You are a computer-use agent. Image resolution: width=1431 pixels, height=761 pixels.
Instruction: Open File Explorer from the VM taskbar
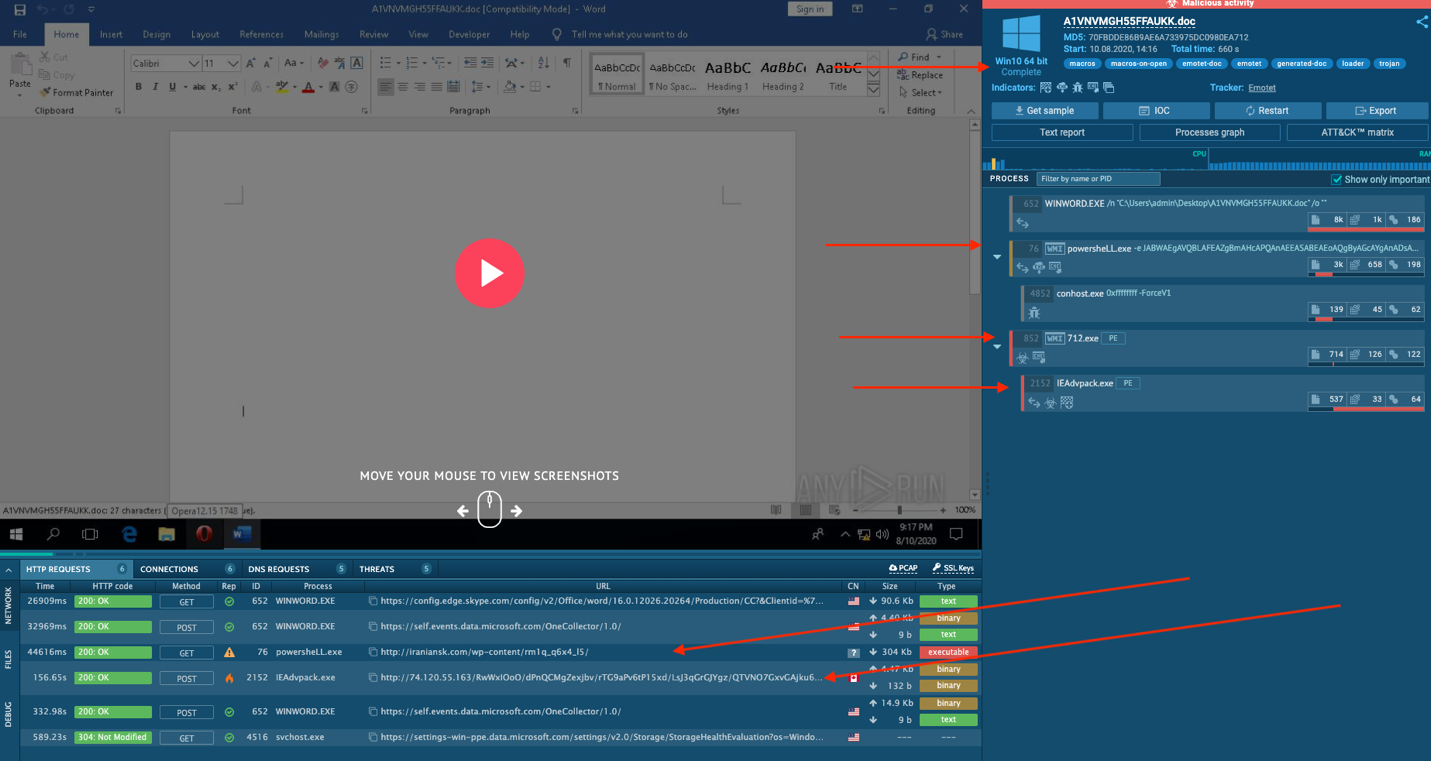[x=166, y=534]
